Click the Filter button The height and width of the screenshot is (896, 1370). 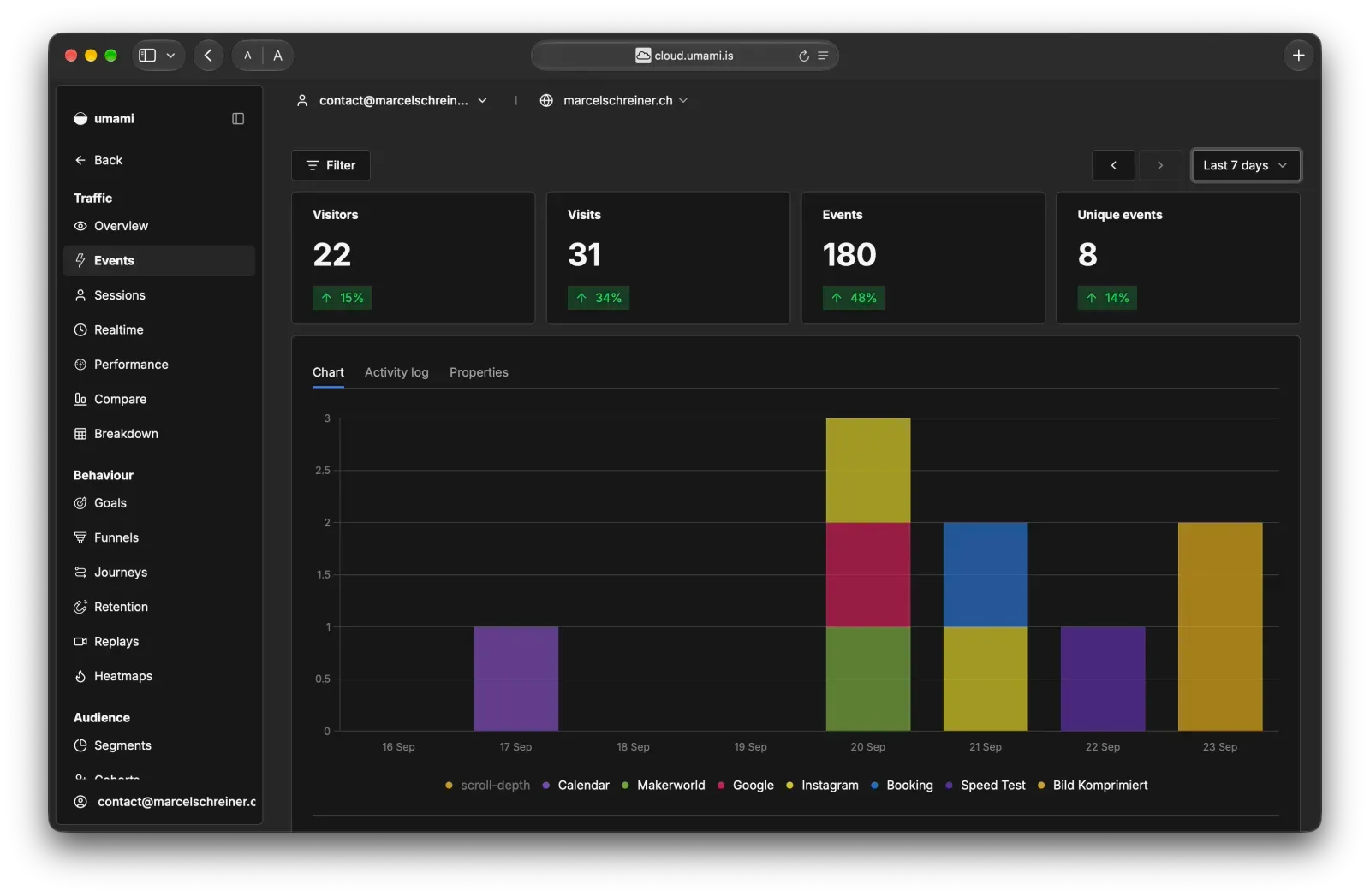(331, 165)
